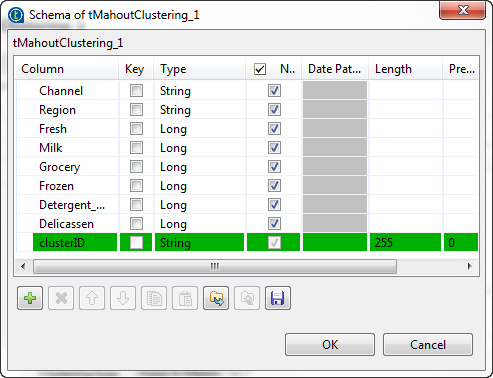Toggle Key checkbox for Fresh row
This screenshot has width=493, height=378.
136,129
